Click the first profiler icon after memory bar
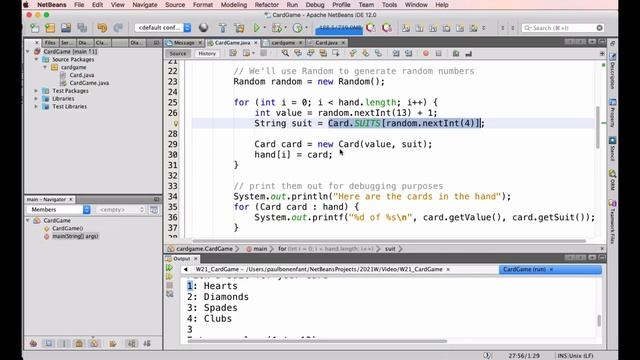 (x=371, y=28)
